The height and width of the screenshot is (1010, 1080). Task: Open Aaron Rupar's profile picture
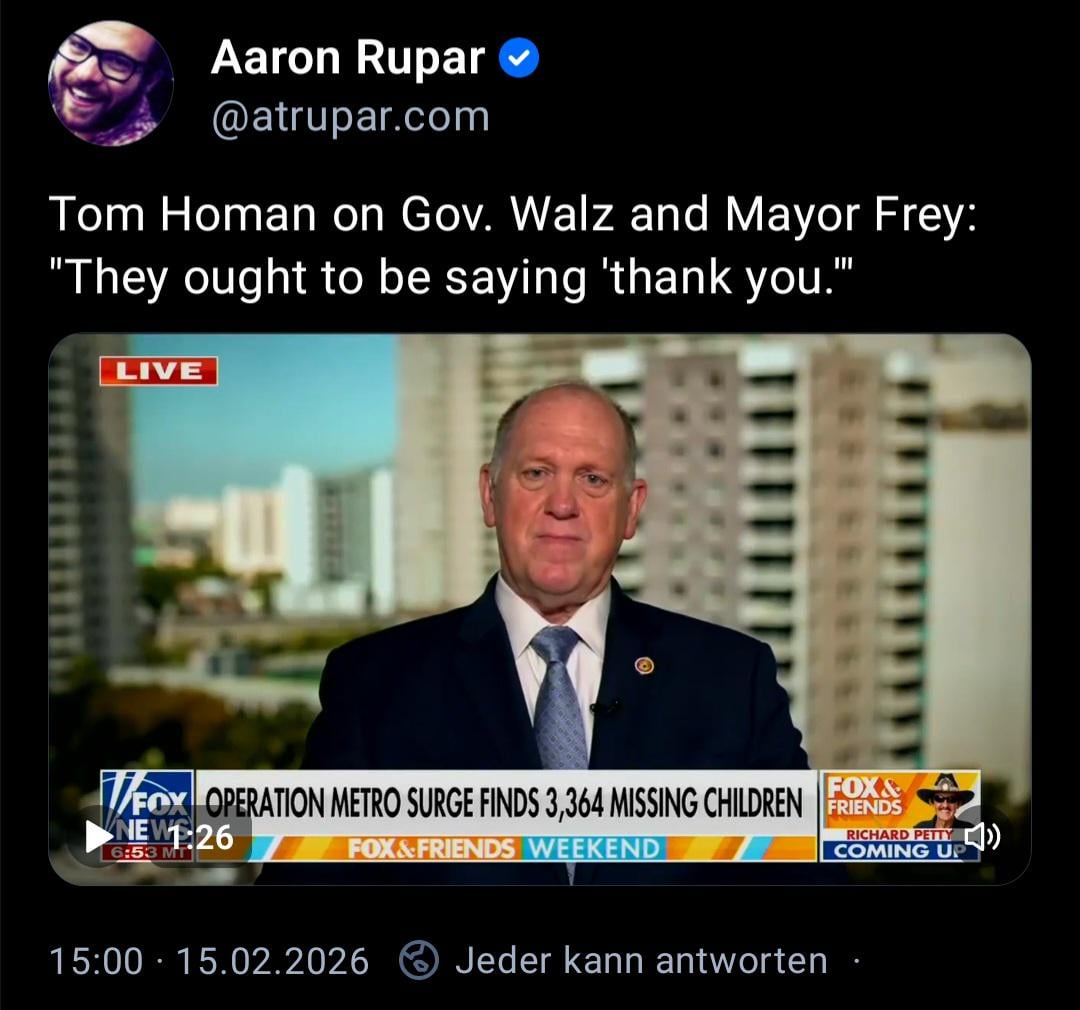coord(110,83)
